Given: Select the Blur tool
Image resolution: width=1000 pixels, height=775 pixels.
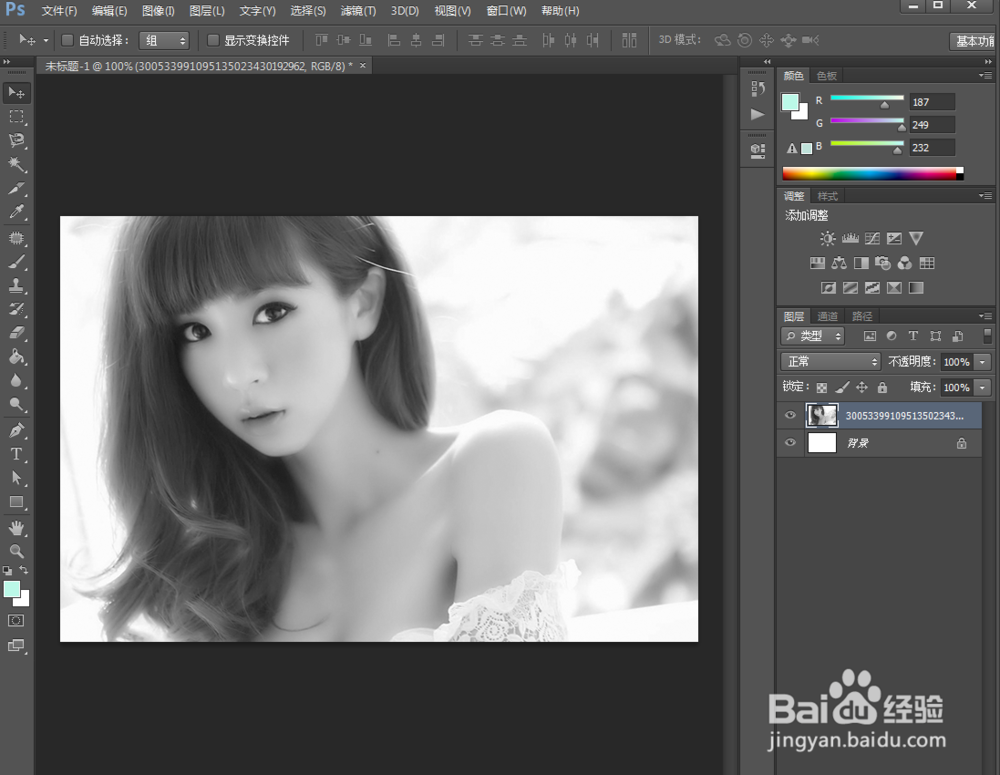Looking at the screenshot, I should pyautogui.click(x=17, y=381).
